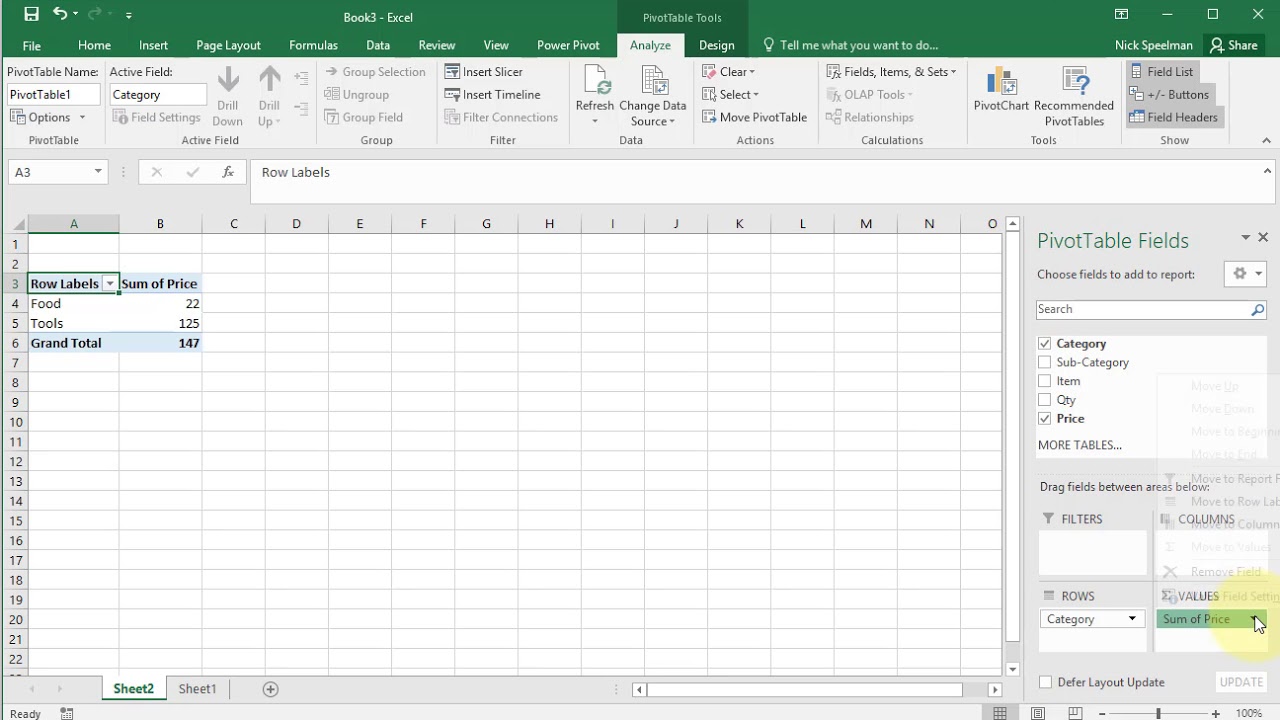Viewport: 1280px width, 720px height.
Task: Click the Share button
Action: pyautogui.click(x=1232, y=45)
